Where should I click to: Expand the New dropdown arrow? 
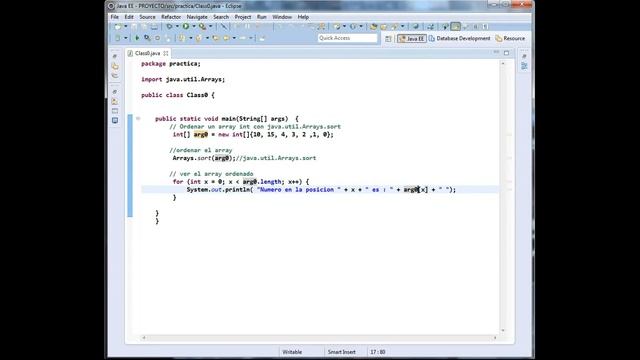click(126, 26)
